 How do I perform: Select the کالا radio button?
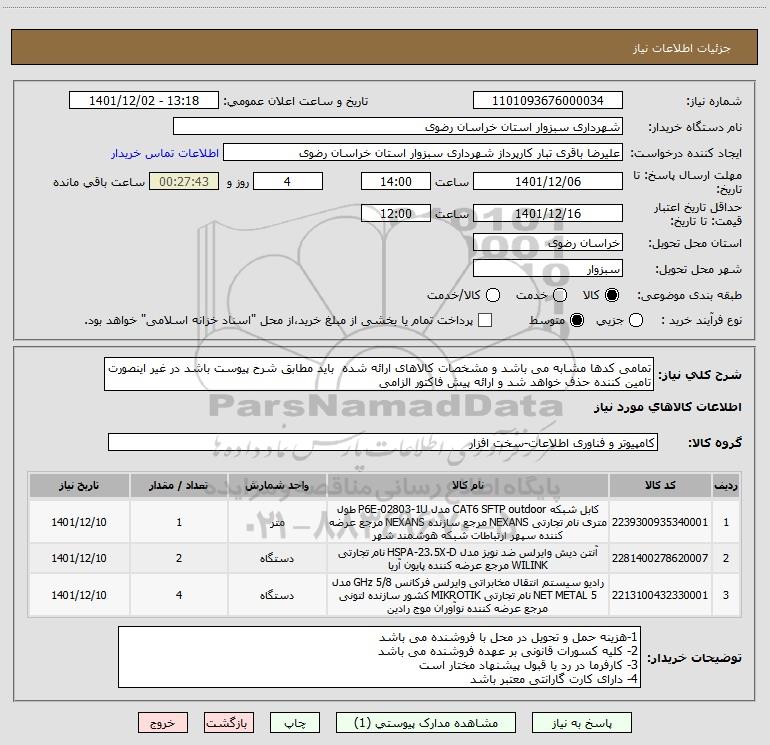coord(612,295)
